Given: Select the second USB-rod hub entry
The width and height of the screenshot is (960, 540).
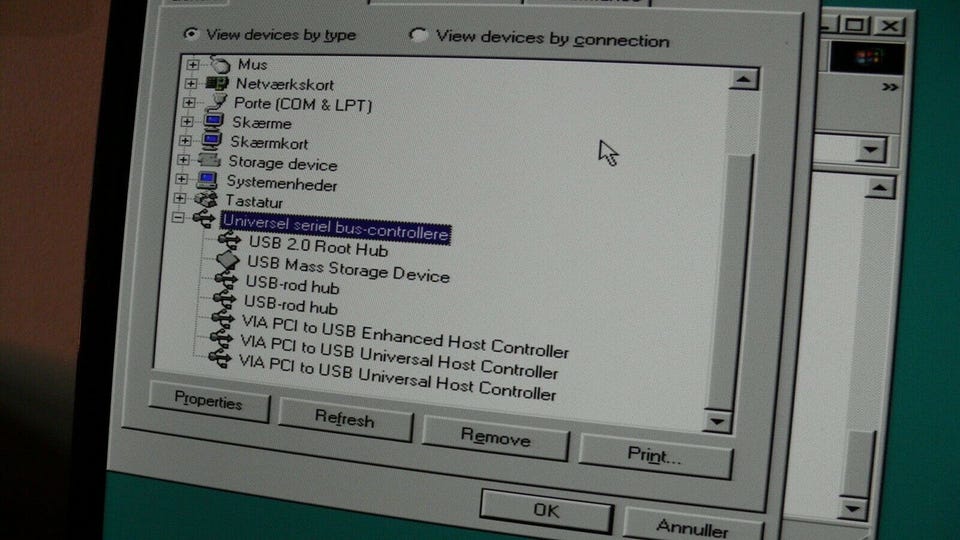Looking at the screenshot, I should (x=291, y=305).
